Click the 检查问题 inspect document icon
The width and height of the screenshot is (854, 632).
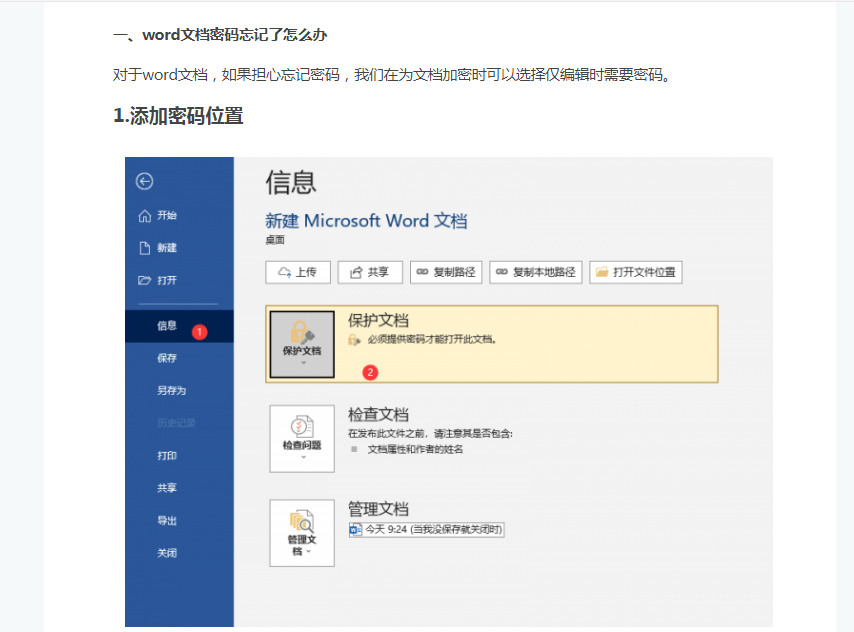click(x=300, y=427)
